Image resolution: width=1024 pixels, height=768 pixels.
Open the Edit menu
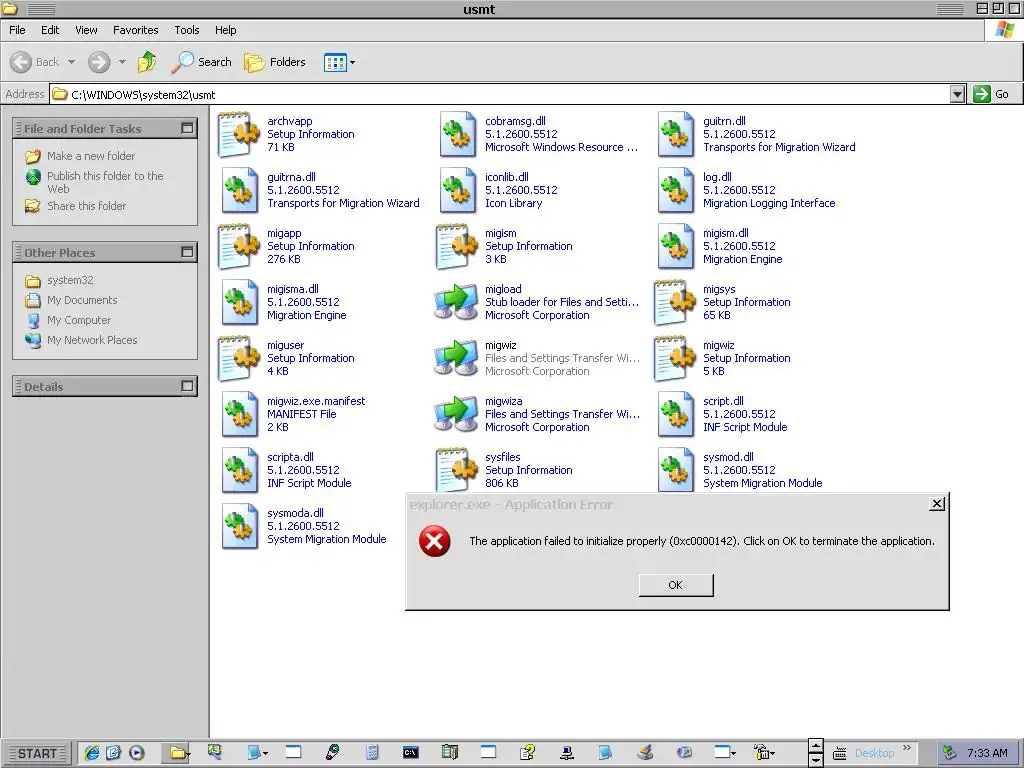click(50, 30)
